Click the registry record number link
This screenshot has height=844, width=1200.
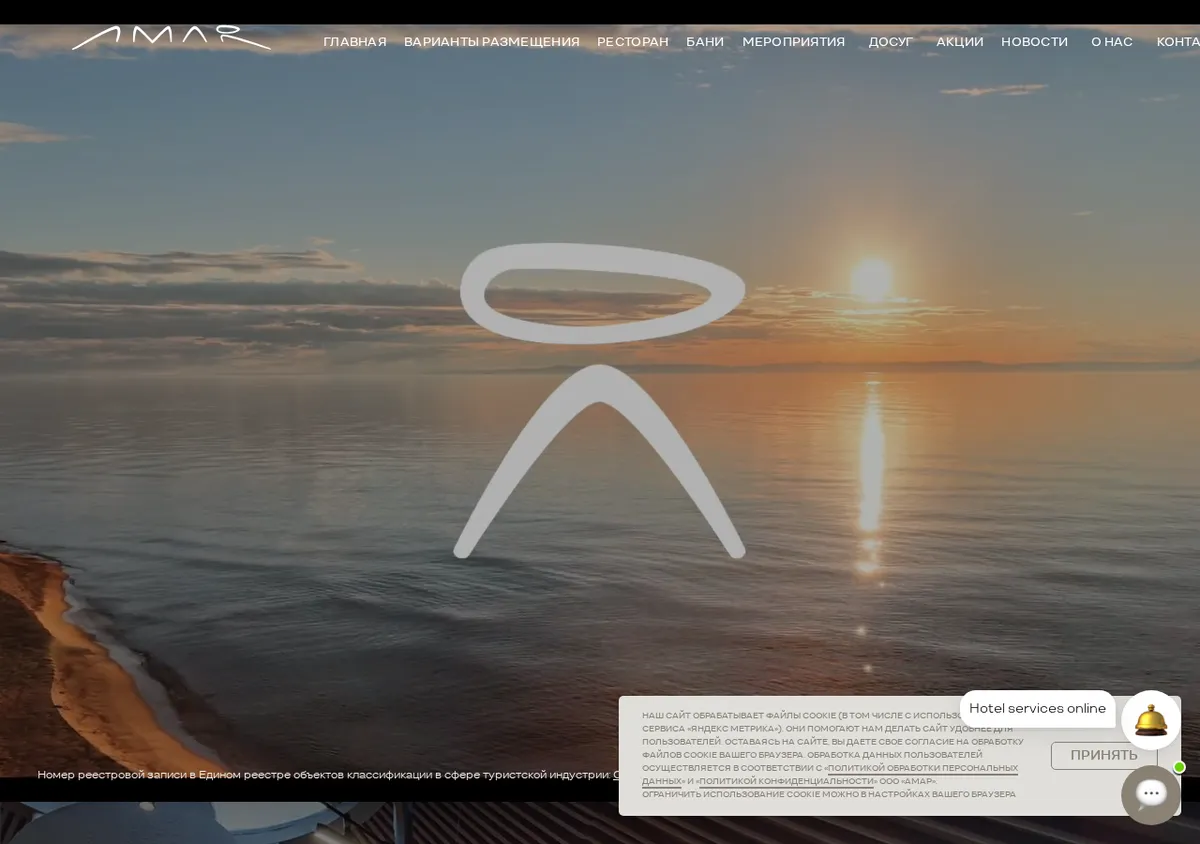tap(615, 775)
